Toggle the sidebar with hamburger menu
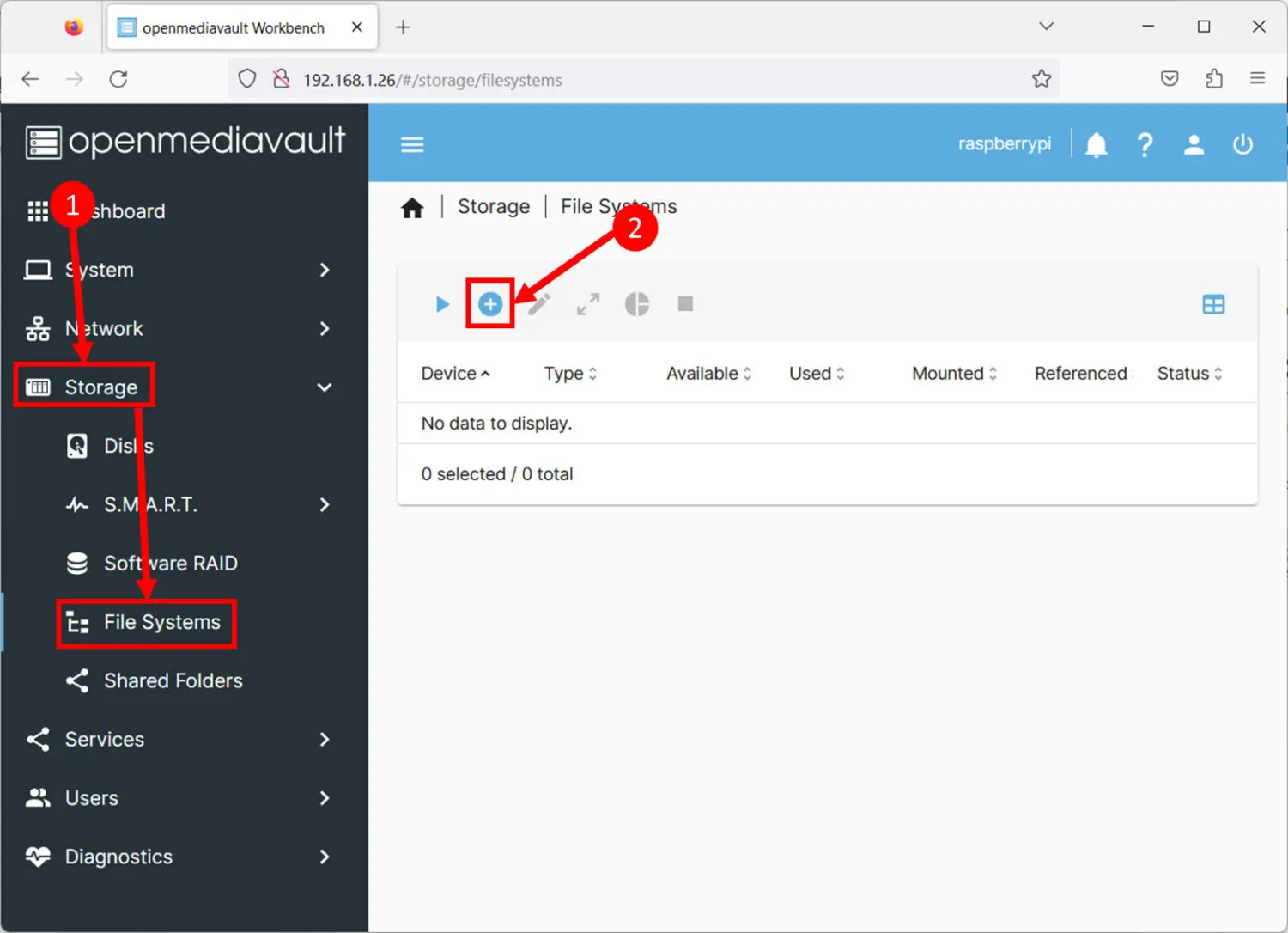Viewport: 1288px width, 933px height. [x=412, y=144]
